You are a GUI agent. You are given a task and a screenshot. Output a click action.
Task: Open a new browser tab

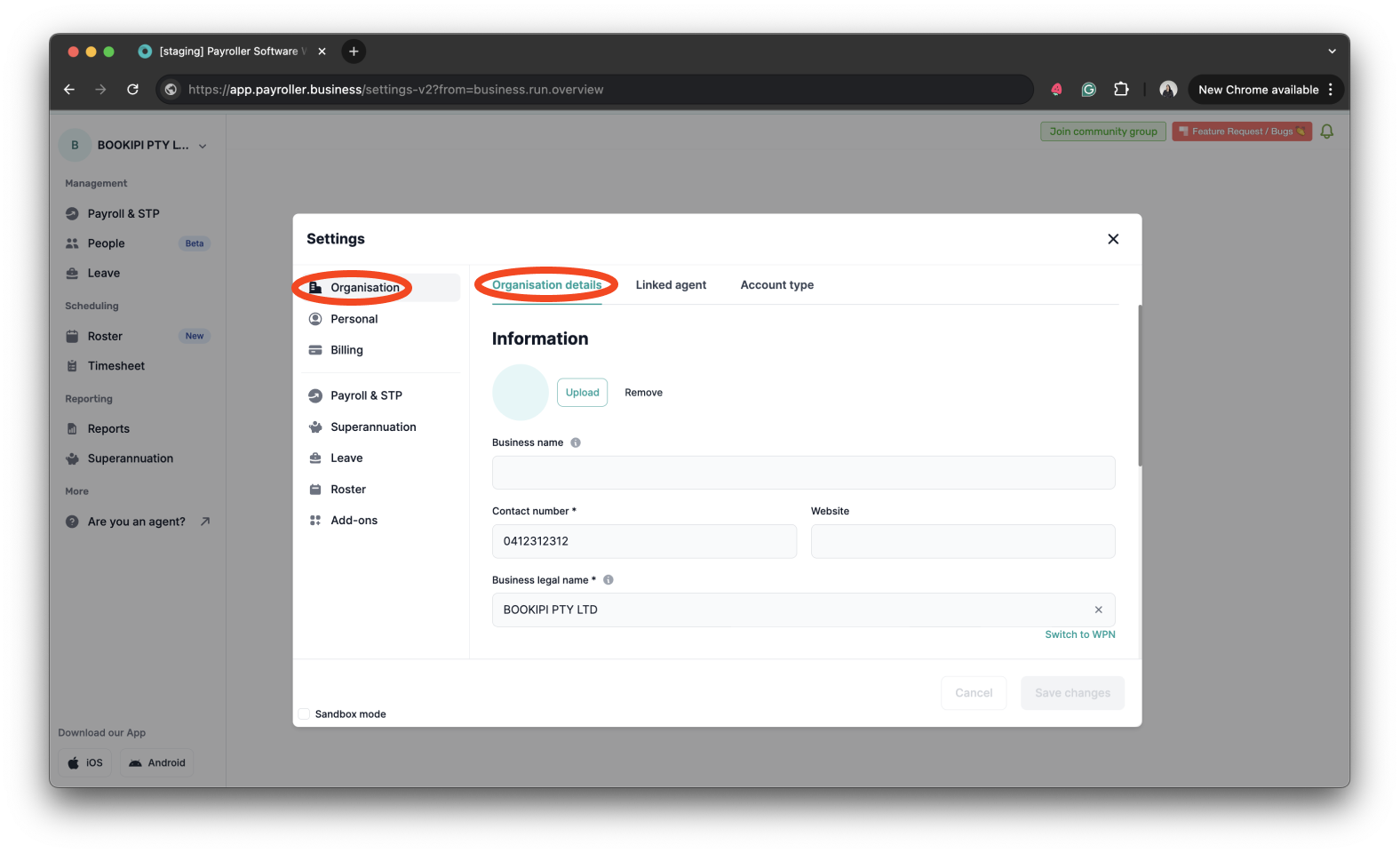pyautogui.click(x=354, y=52)
